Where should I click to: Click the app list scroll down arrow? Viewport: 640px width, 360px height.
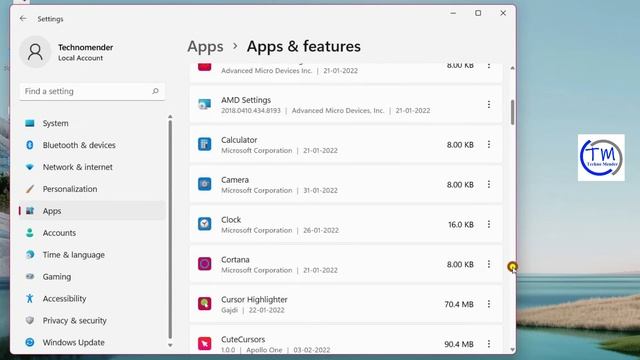512,349
